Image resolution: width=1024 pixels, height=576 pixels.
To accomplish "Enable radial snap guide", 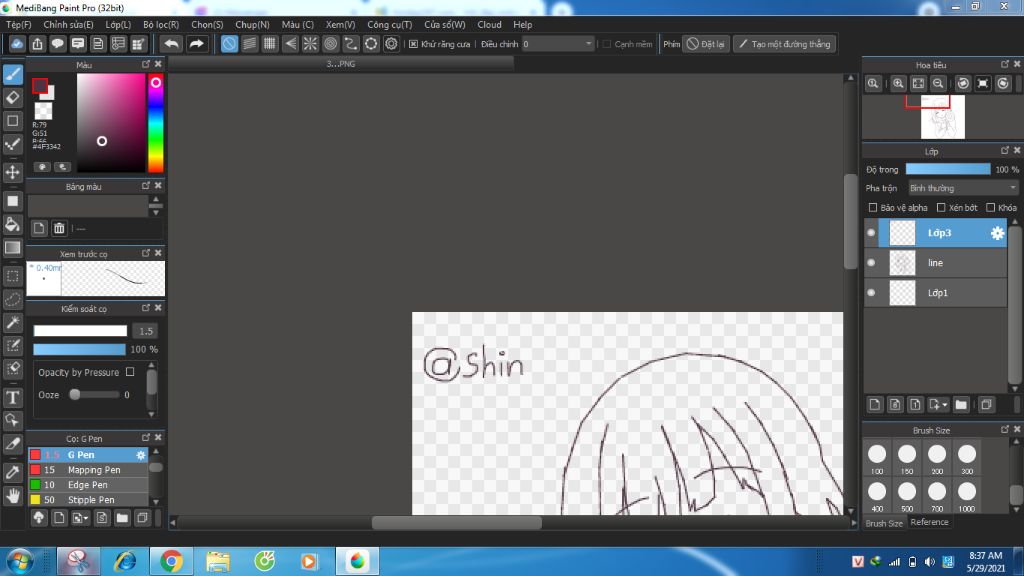I will coord(310,44).
